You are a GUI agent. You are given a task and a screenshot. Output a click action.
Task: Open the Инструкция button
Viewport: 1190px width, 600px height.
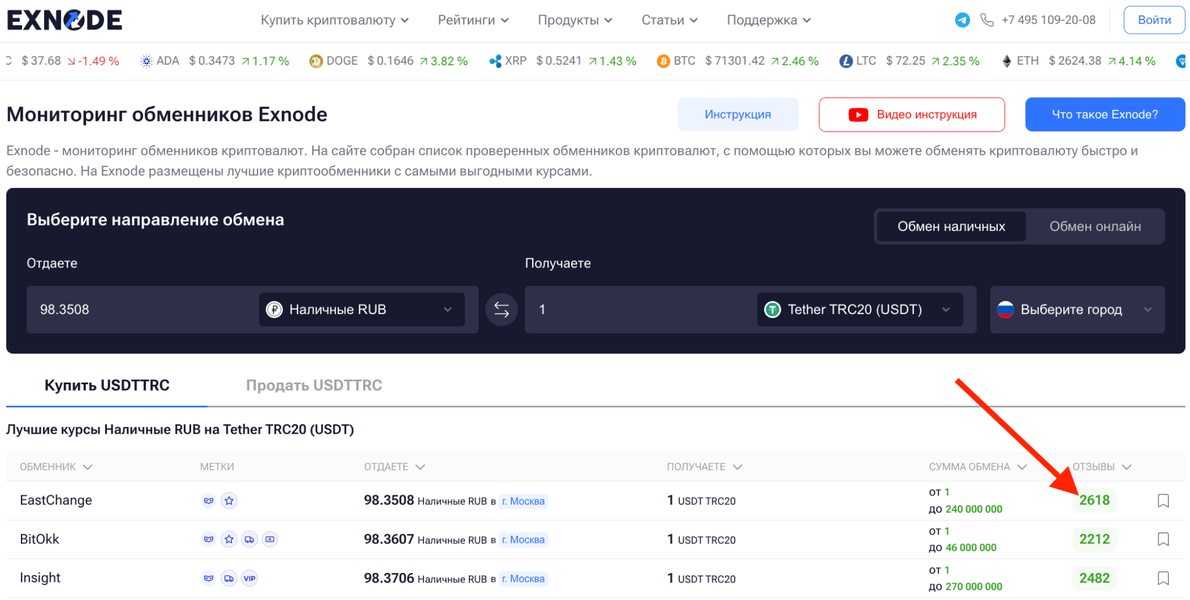click(738, 115)
